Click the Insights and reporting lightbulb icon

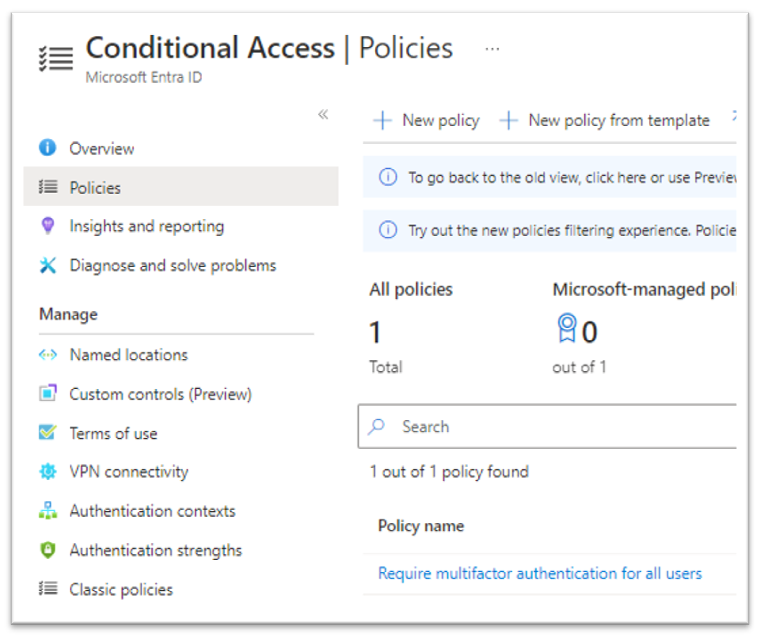tap(47, 226)
